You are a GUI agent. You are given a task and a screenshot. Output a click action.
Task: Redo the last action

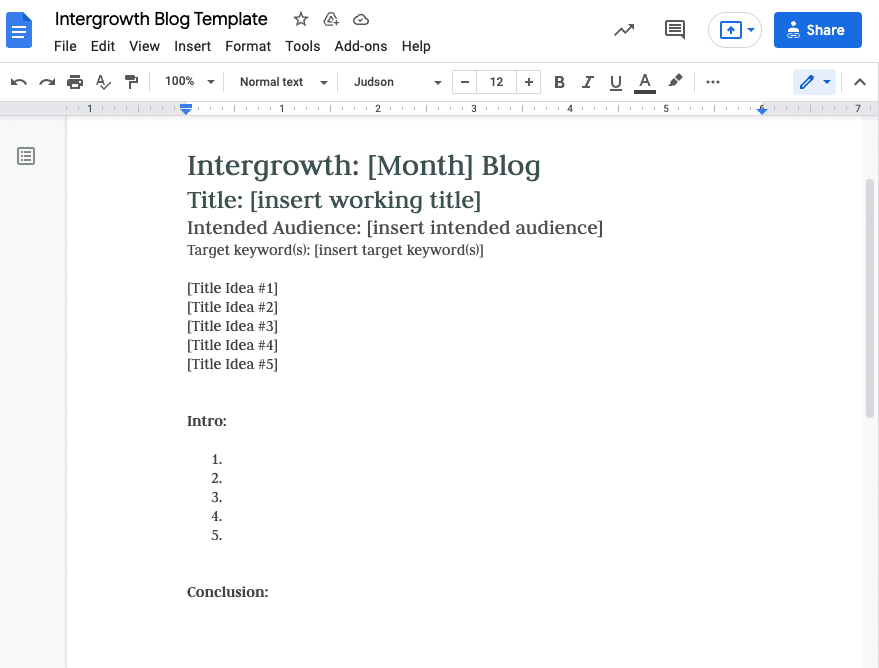(x=46, y=82)
